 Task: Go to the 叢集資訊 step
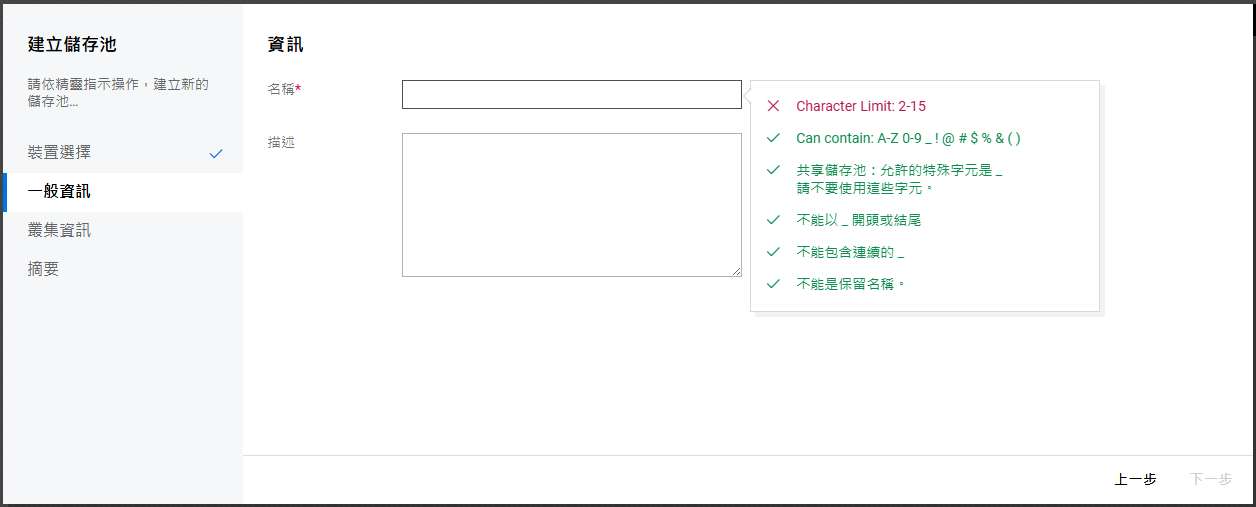point(60,231)
